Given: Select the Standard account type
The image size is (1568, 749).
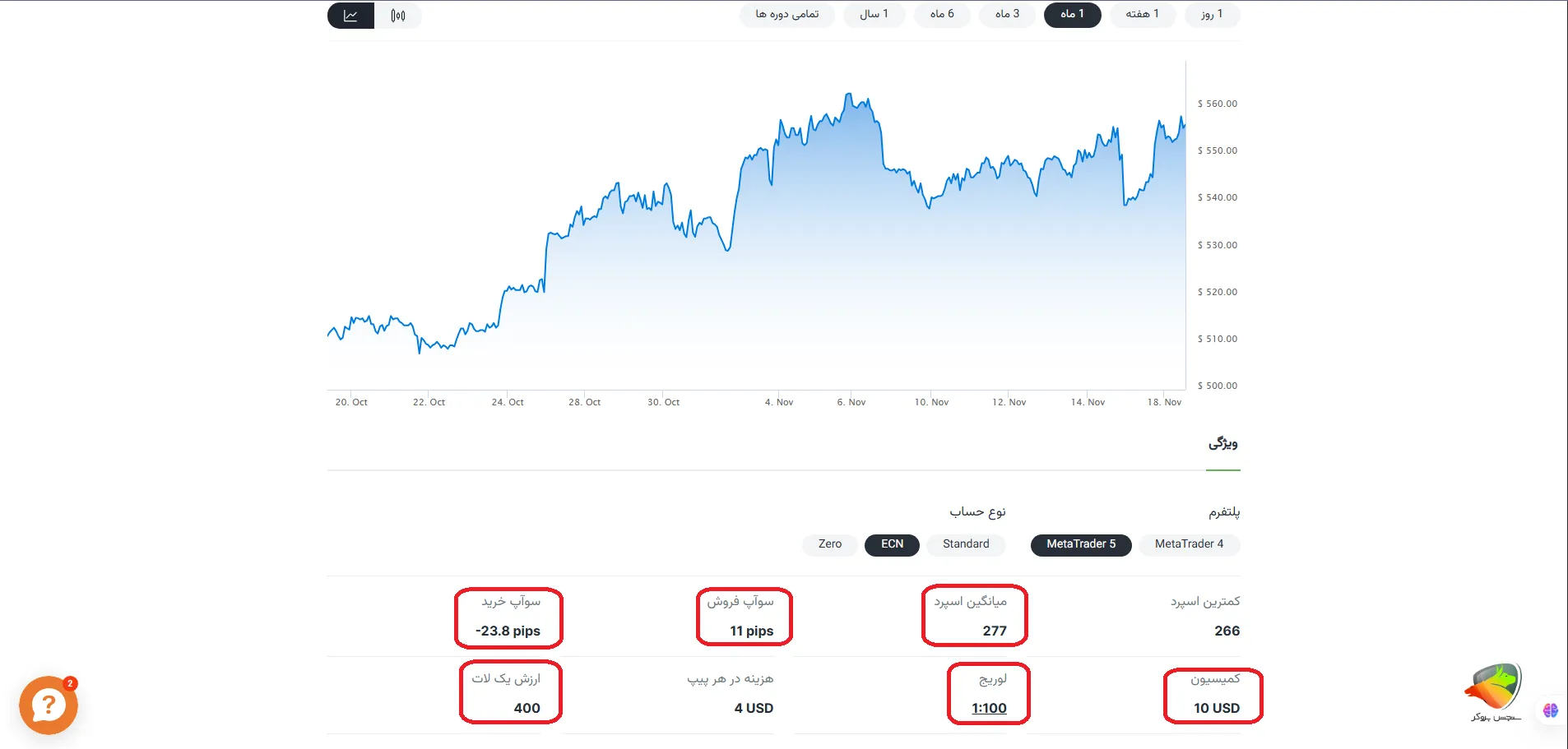Looking at the screenshot, I should pos(966,544).
